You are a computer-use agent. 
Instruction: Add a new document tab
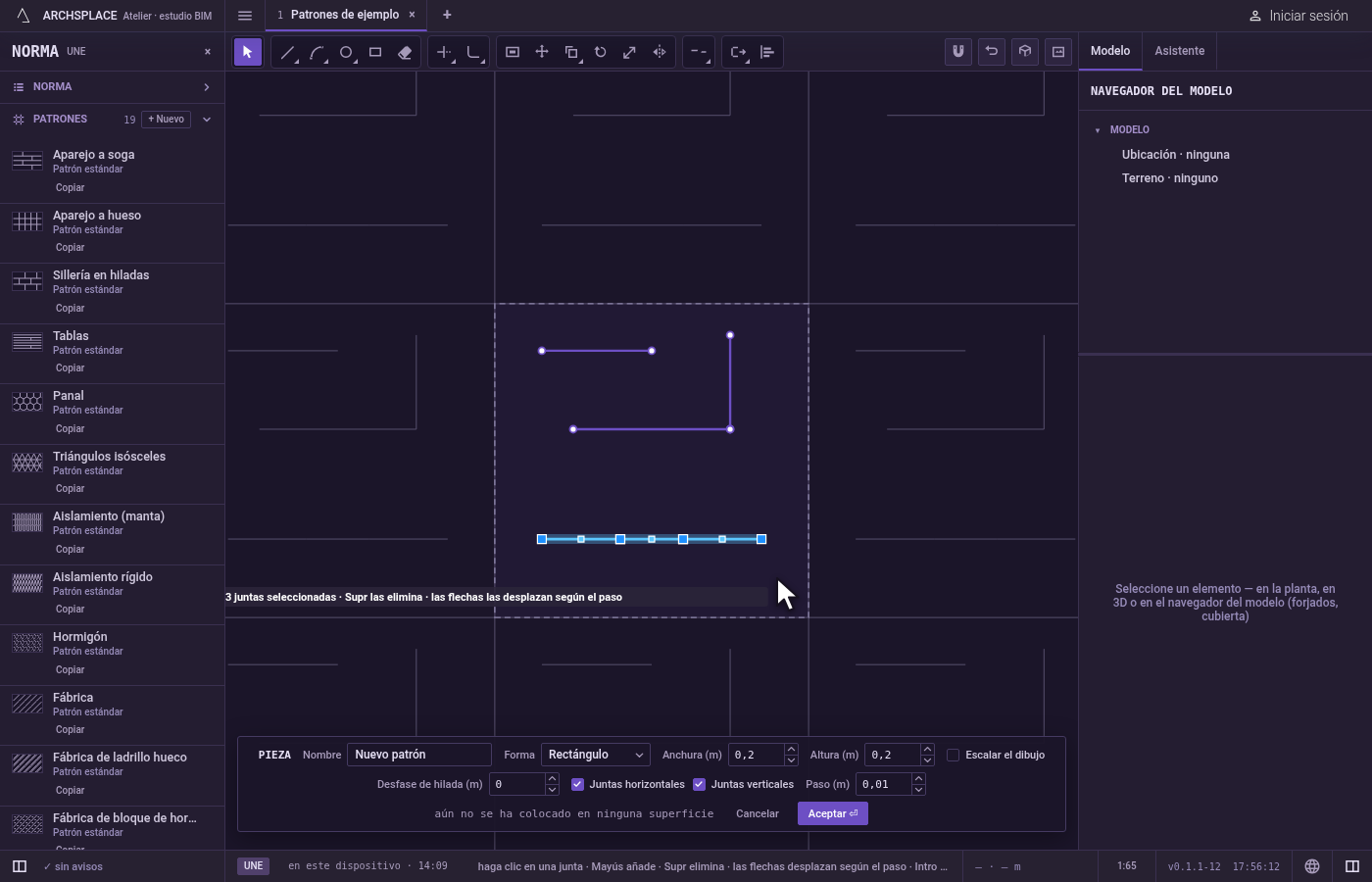pos(447,15)
